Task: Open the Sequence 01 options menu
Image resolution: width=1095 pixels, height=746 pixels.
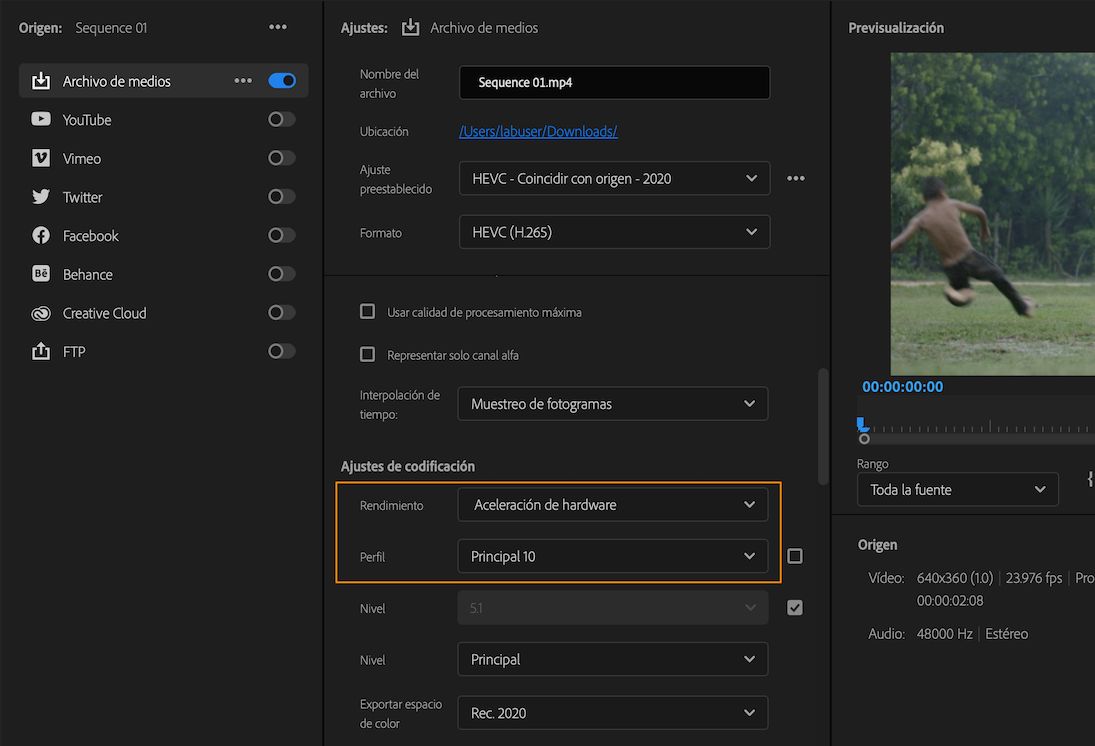Action: pyautogui.click(x=278, y=27)
